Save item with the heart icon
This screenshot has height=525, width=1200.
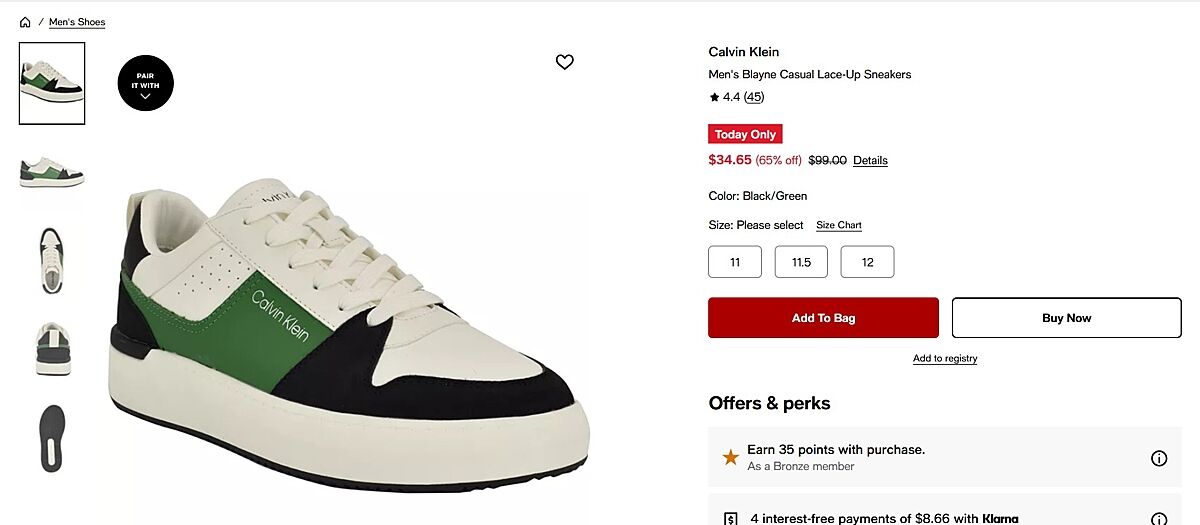565,62
